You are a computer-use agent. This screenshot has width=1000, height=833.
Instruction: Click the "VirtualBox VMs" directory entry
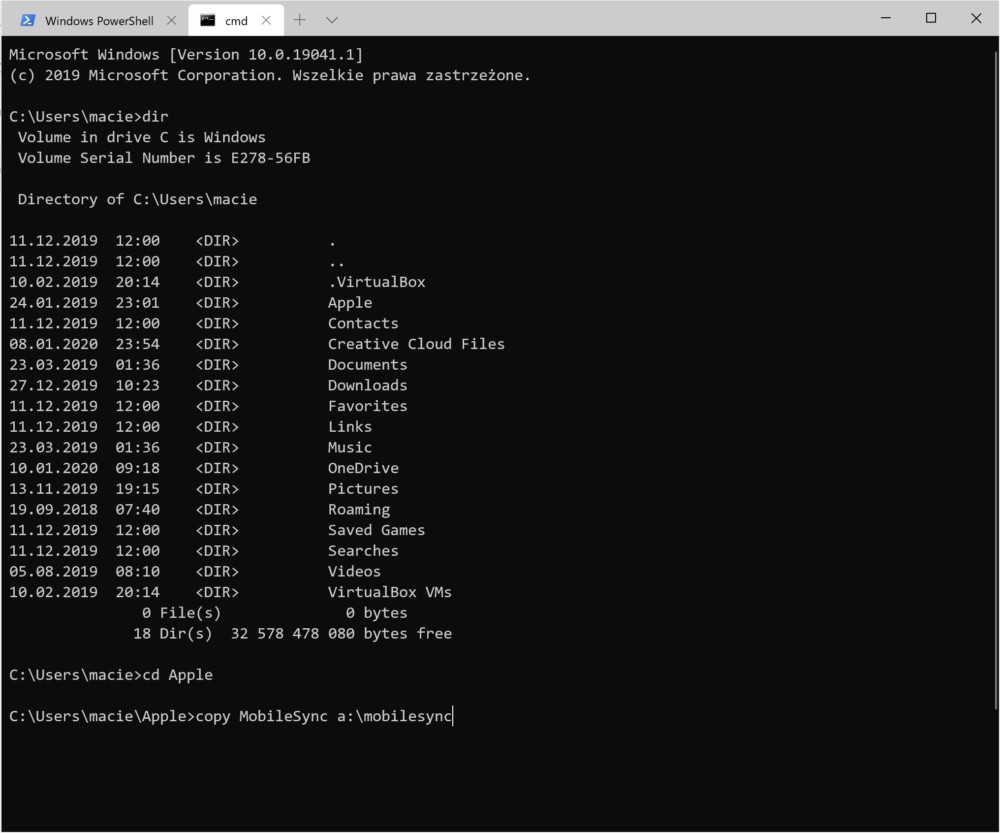(x=390, y=592)
